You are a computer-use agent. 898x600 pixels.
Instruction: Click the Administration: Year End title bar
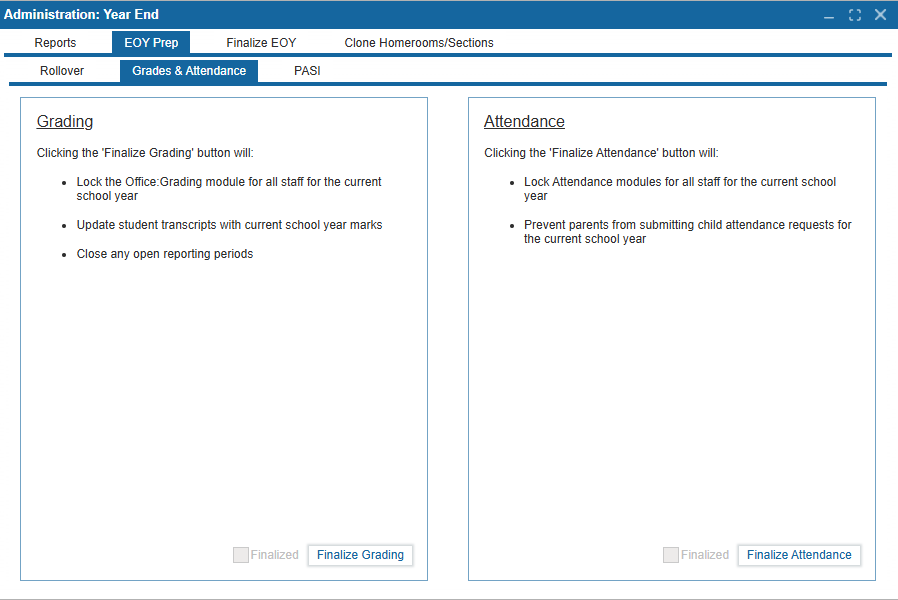coord(400,15)
